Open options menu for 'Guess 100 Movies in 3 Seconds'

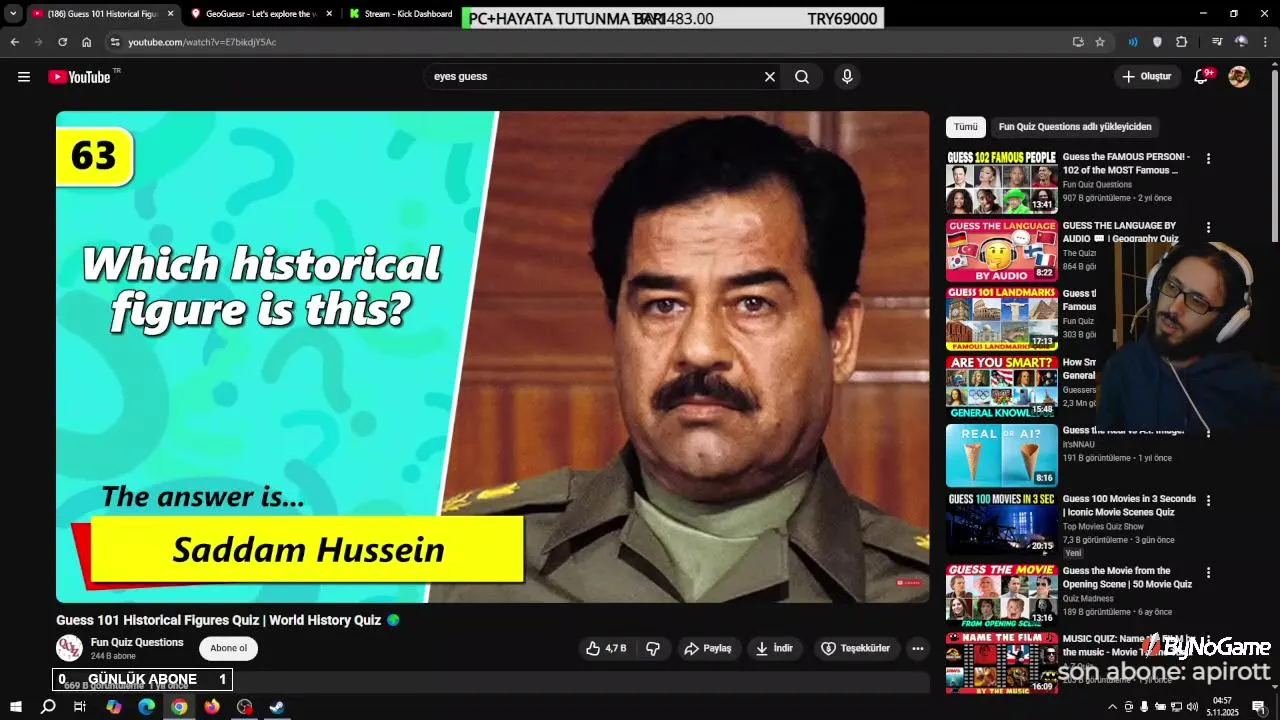[1208, 500]
